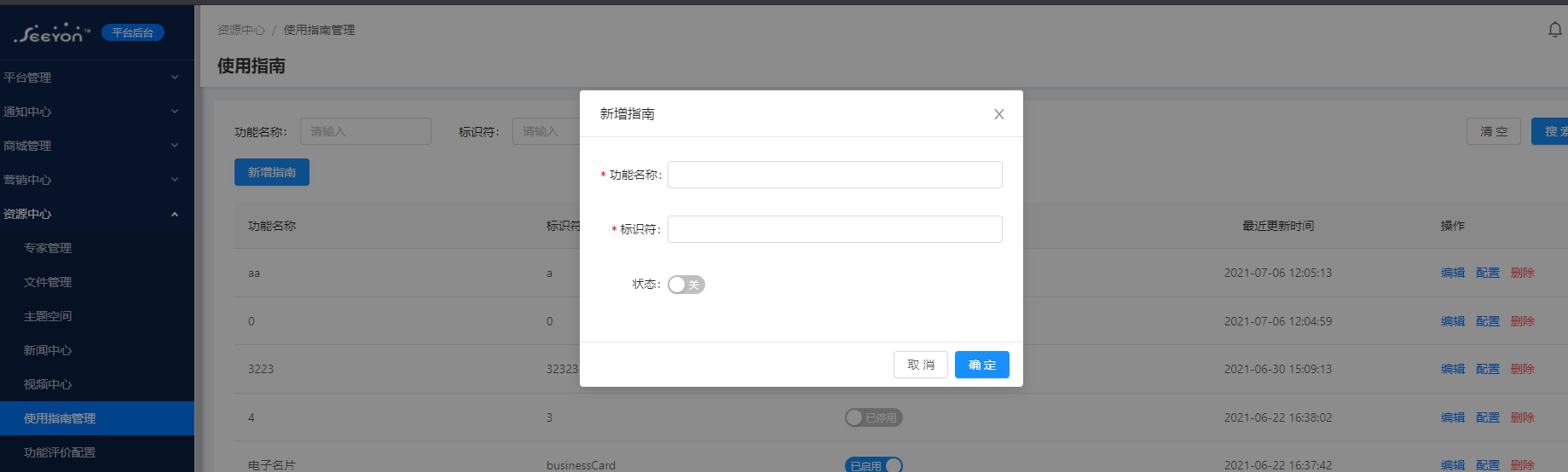Click 删除 in the aa row
The image size is (1568, 472).
tap(1523, 273)
